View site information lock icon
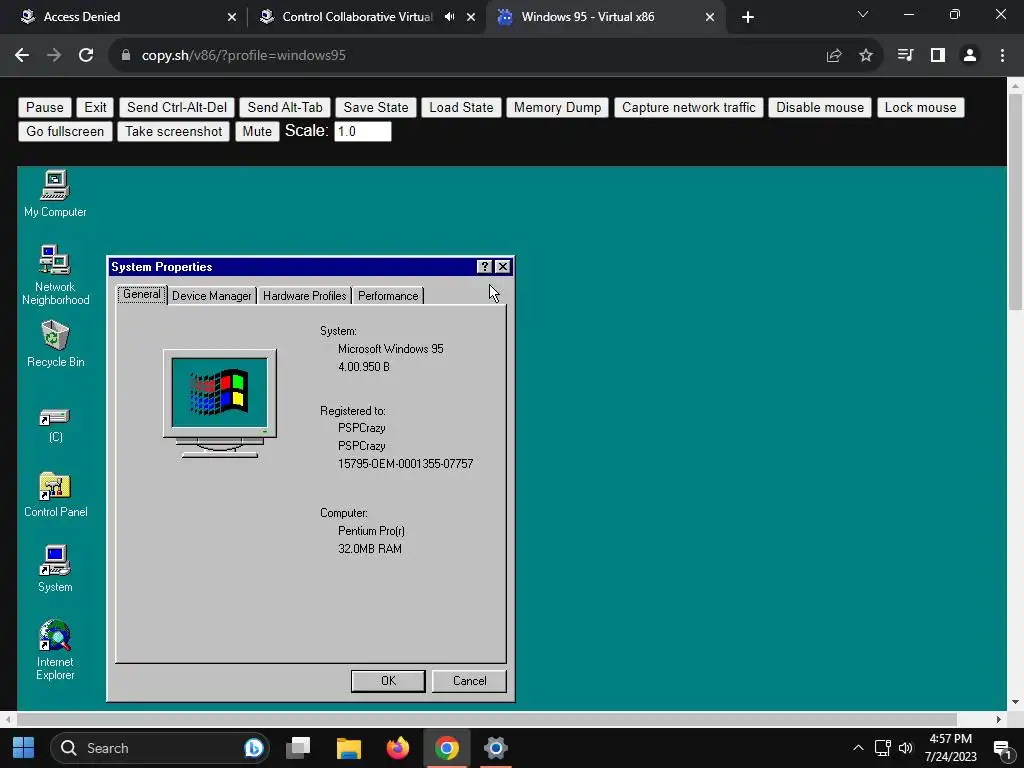This screenshot has height=768, width=1024. pos(126,56)
